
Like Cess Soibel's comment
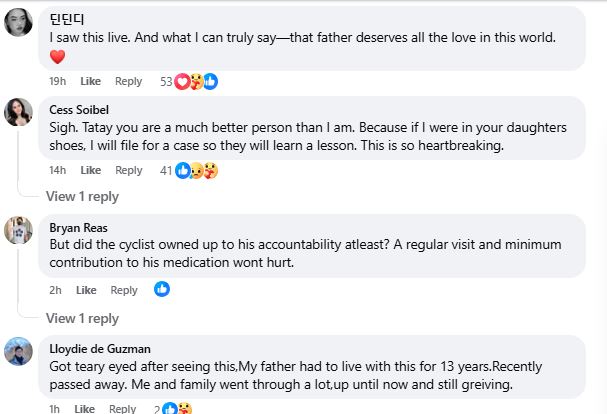(x=90, y=171)
